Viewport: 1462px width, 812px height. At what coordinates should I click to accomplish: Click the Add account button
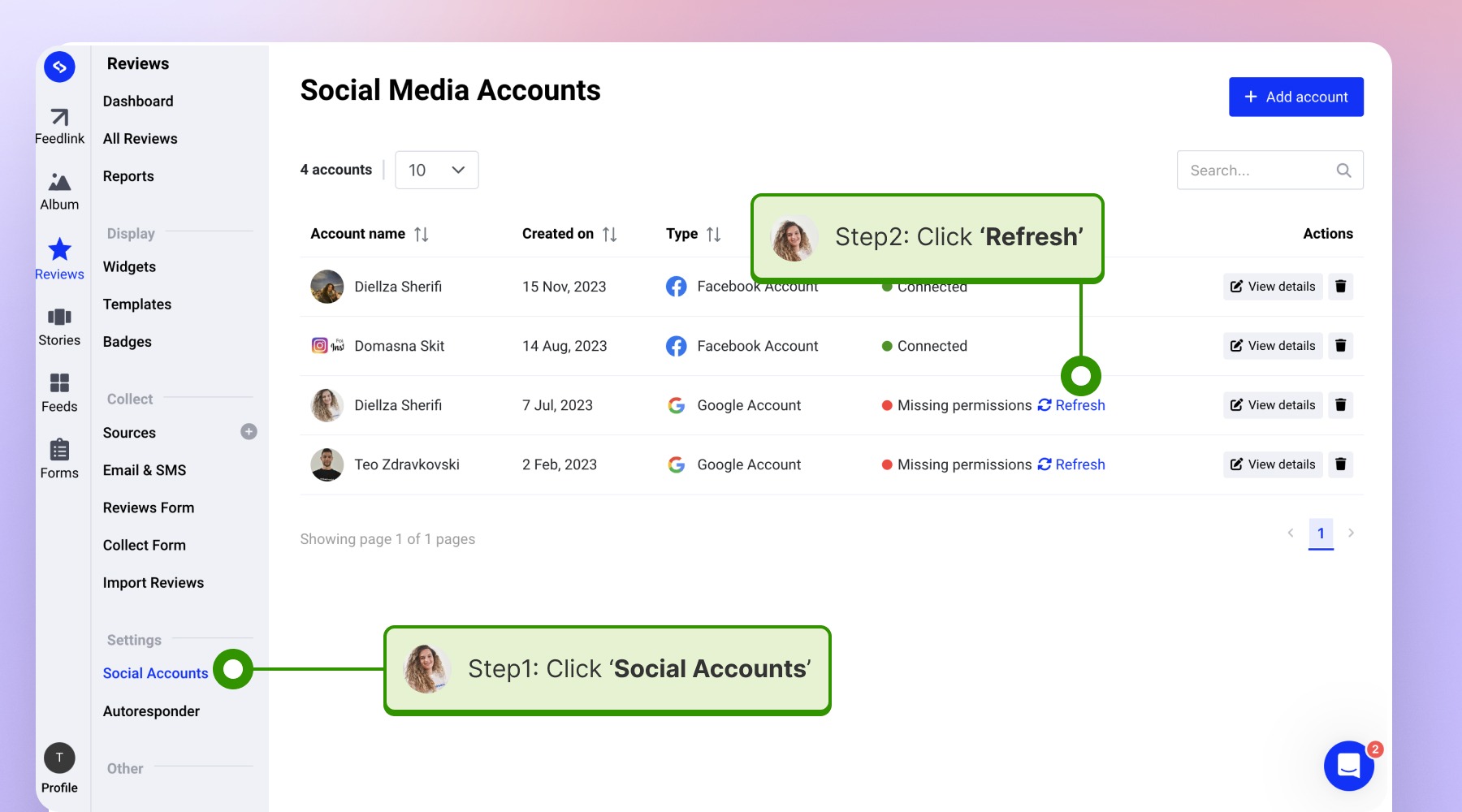coord(1295,97)
